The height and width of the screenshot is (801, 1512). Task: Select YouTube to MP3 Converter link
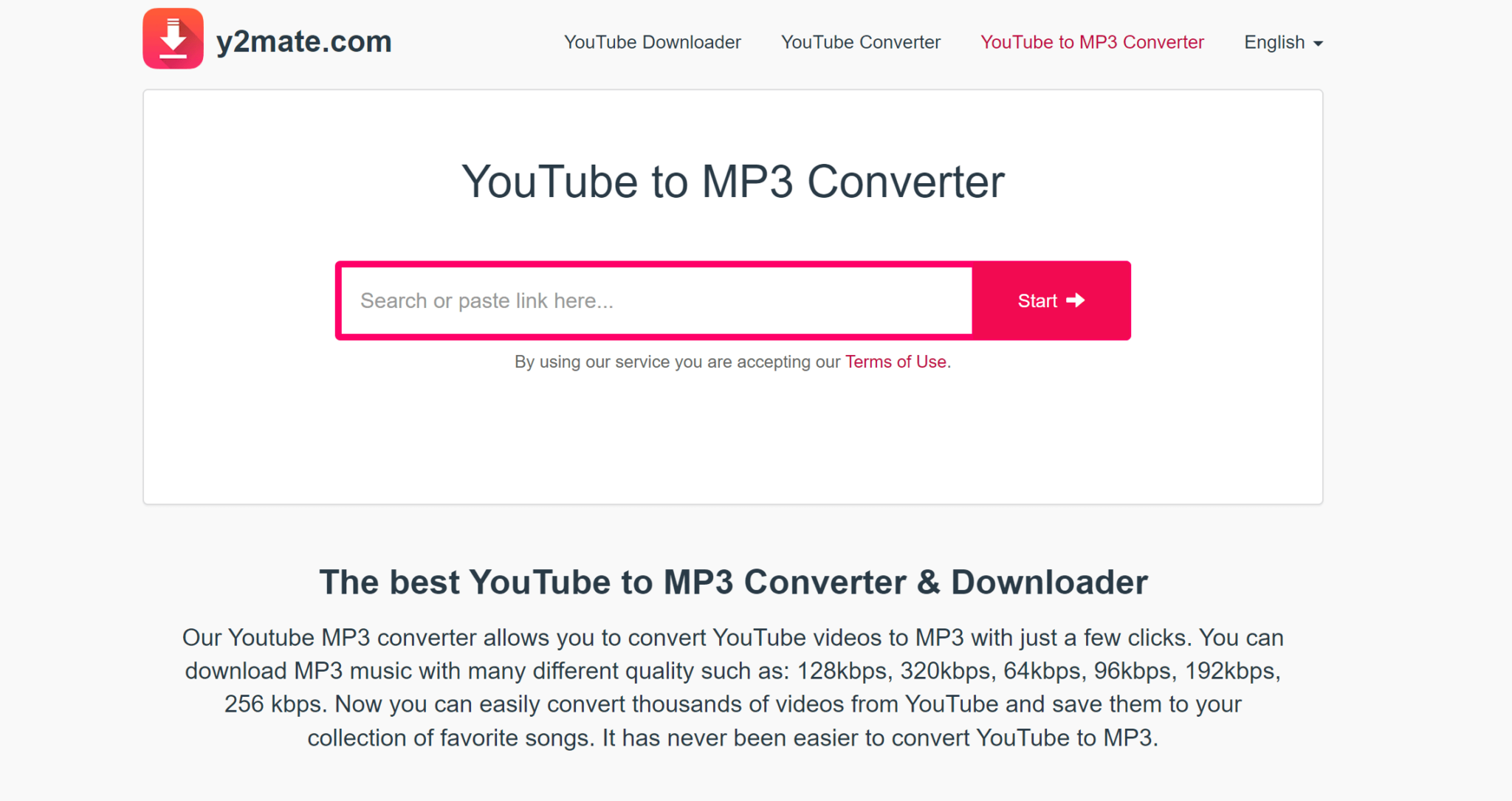tap(1093, 42)
